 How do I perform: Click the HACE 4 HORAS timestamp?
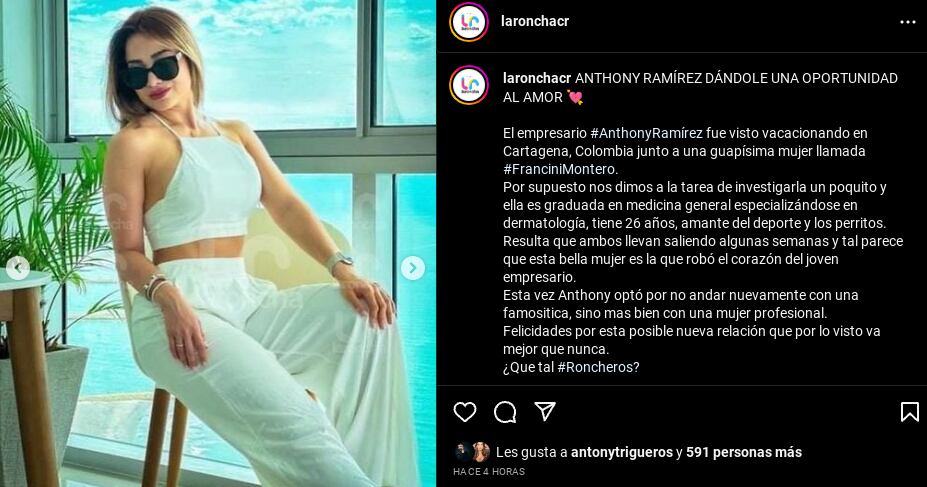(489, 472)
